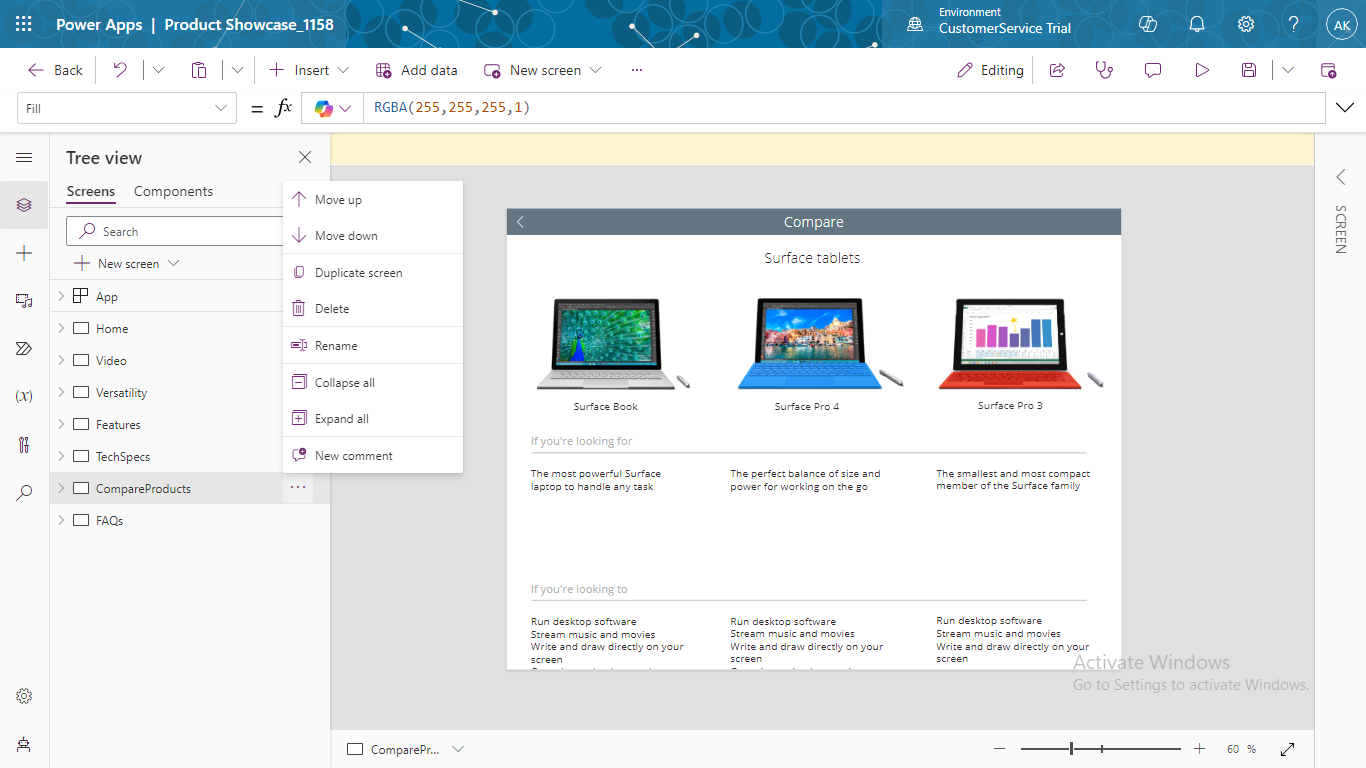
Task: Open the Fill property dropdown
Action: (x=127, y=108)
